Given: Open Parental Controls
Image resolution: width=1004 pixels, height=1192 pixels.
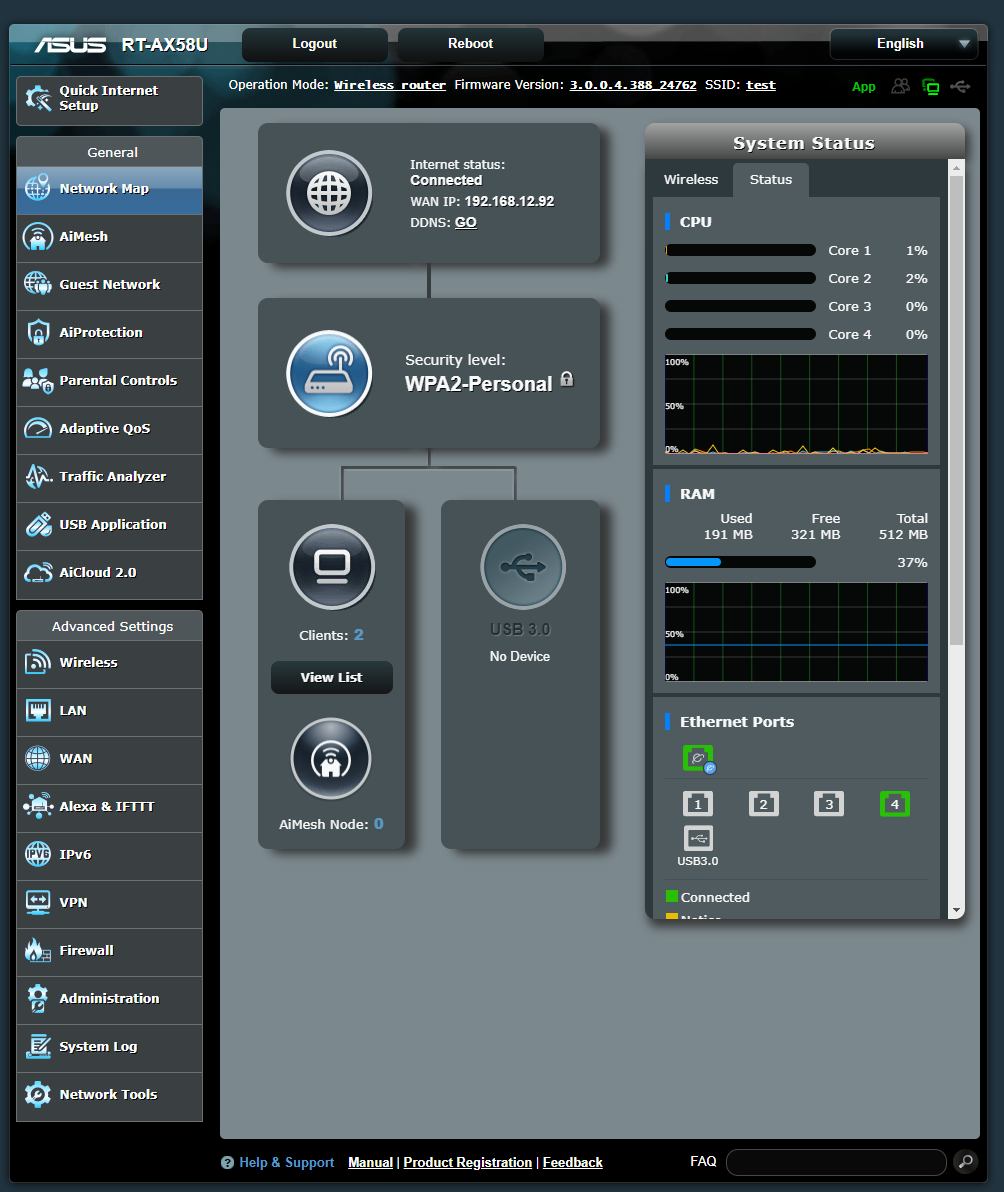Looking at the screenshot, I should [x=109, y=381].
